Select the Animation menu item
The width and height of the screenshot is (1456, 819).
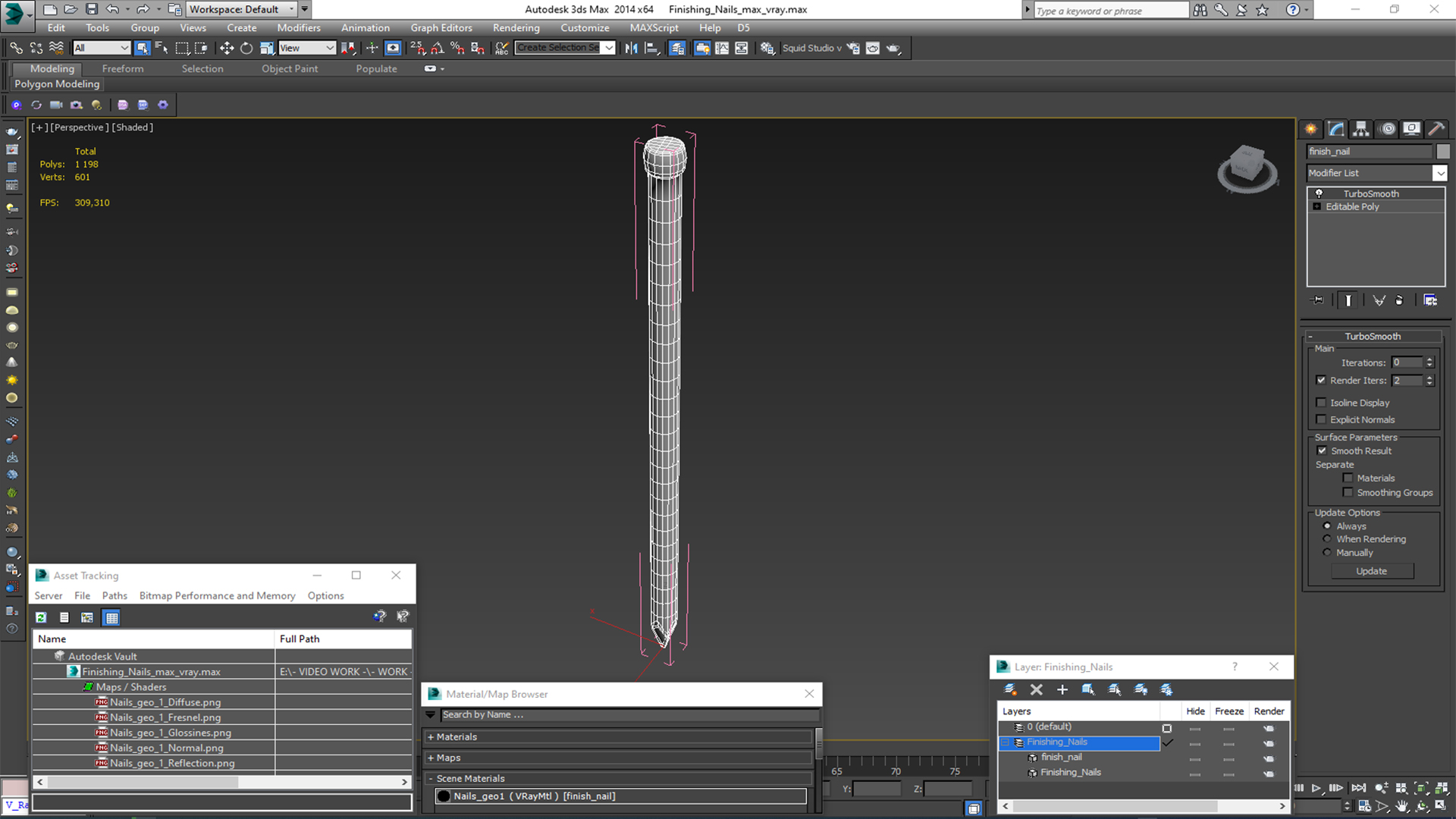click(365, 27)
